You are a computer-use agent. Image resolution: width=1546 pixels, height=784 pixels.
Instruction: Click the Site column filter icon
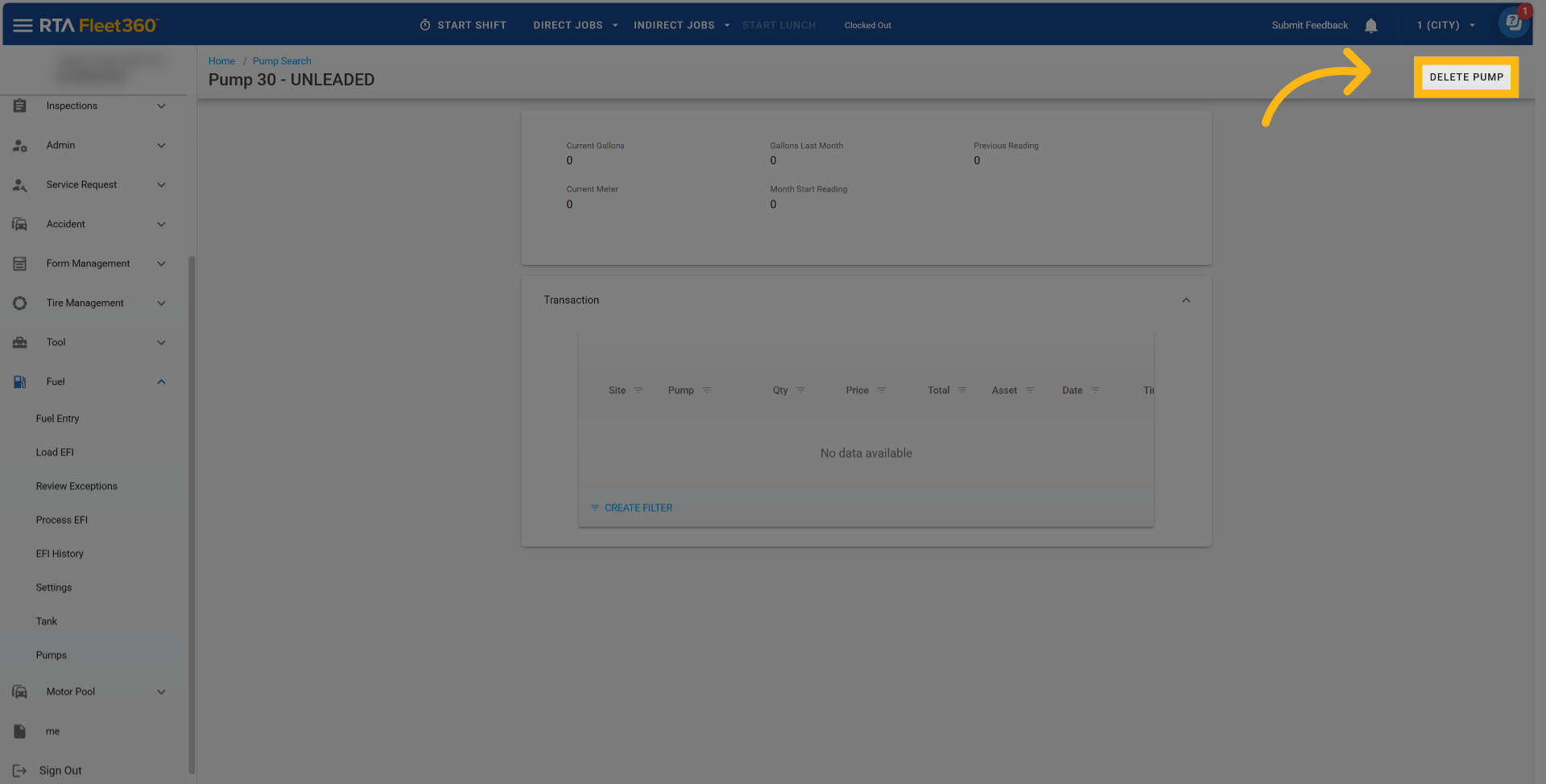639,390
